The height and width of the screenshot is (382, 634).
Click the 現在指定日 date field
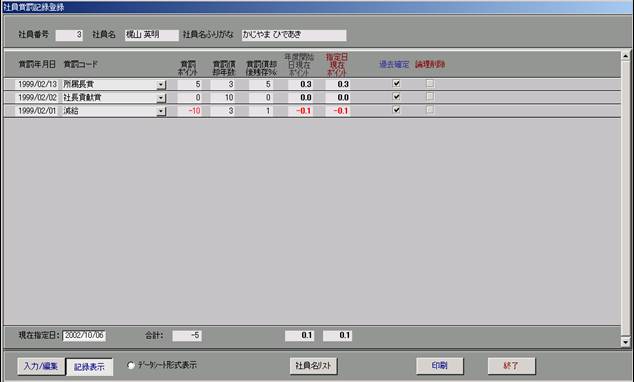coord(84,336)
